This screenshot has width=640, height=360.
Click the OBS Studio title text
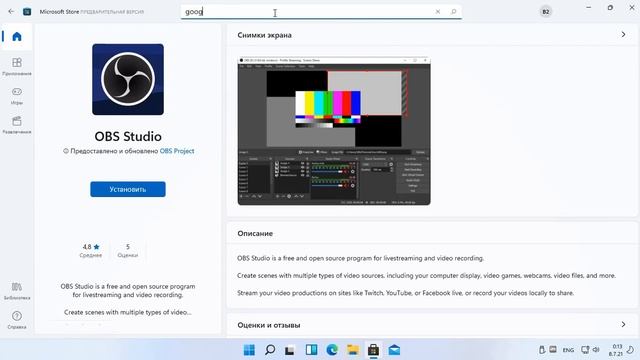[x=128, y=136]
